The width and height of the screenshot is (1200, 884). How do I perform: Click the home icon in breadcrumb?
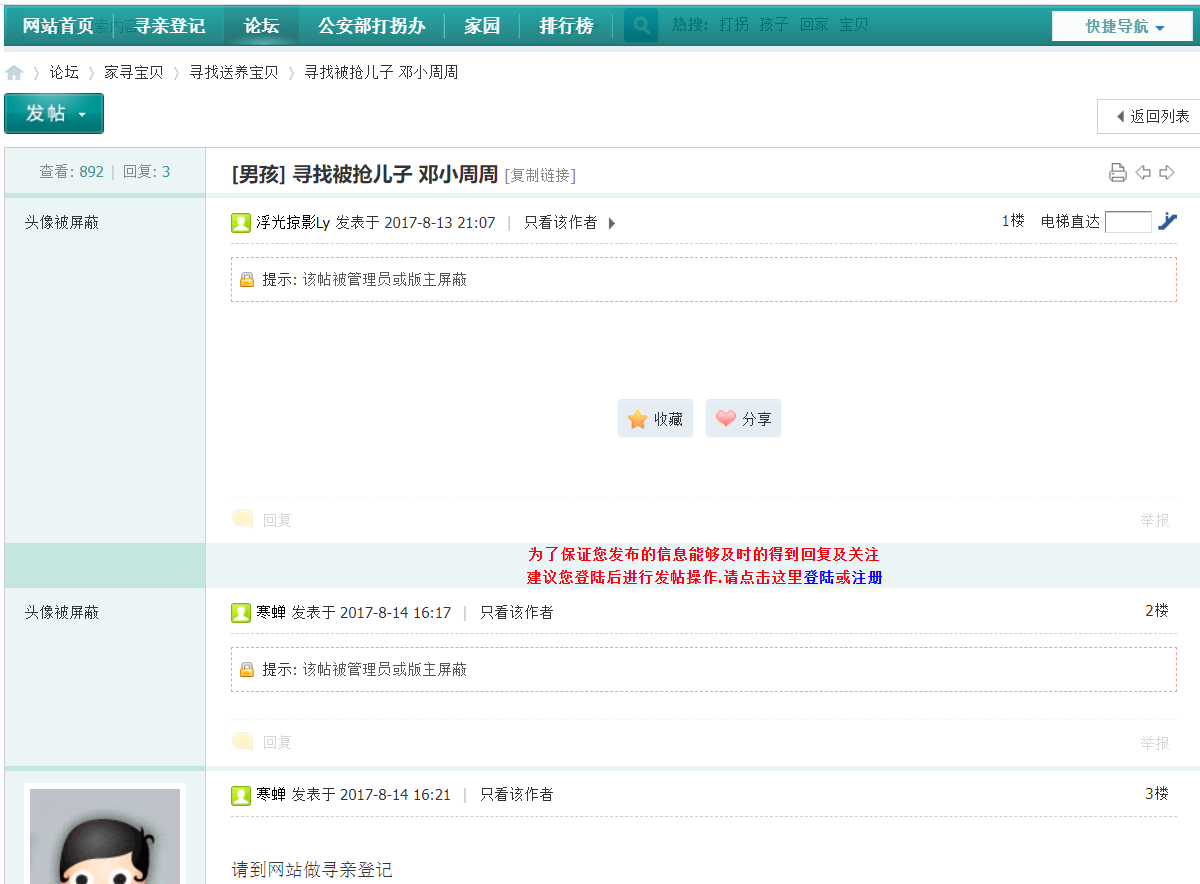point(14,73)
